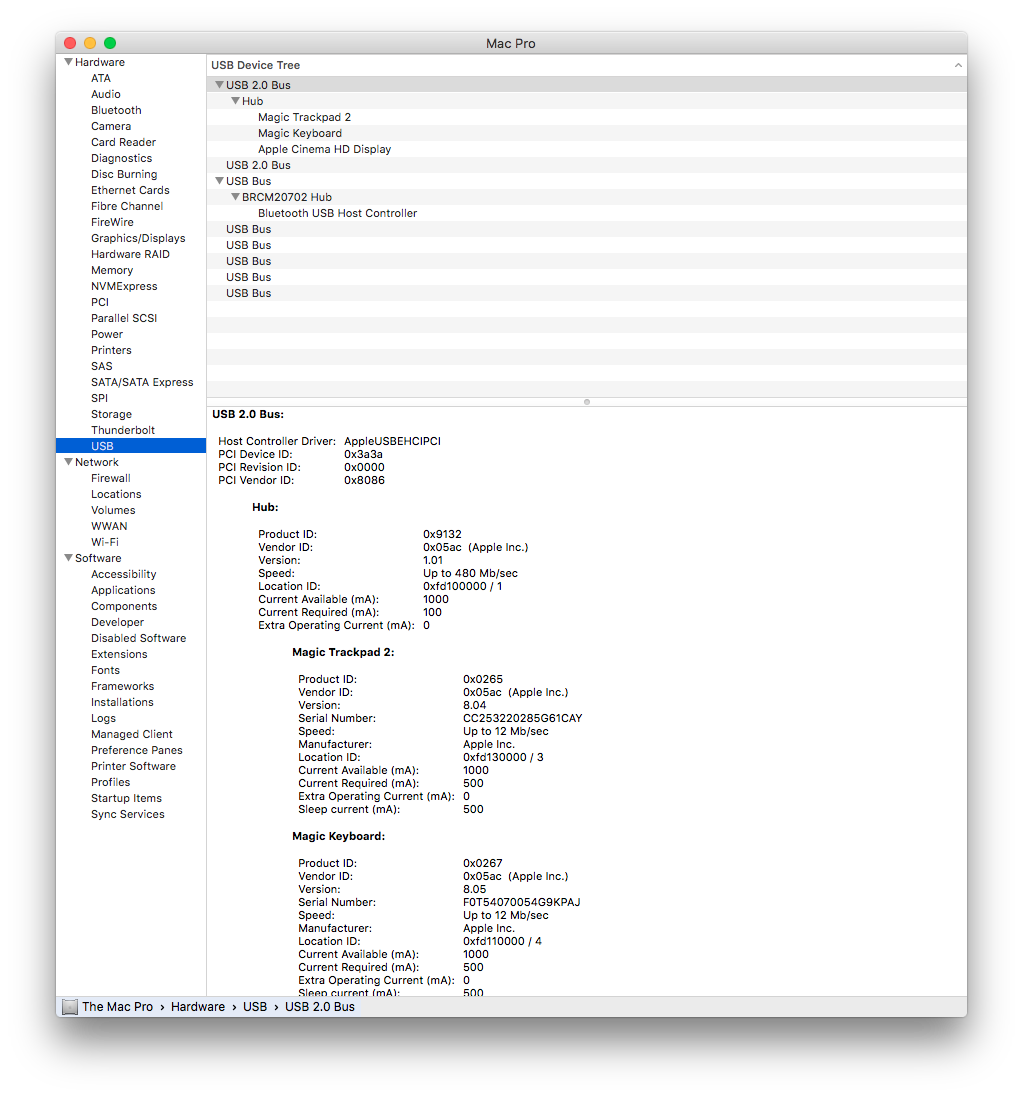Open the Thunderbolt category

[x=122, y=430]
